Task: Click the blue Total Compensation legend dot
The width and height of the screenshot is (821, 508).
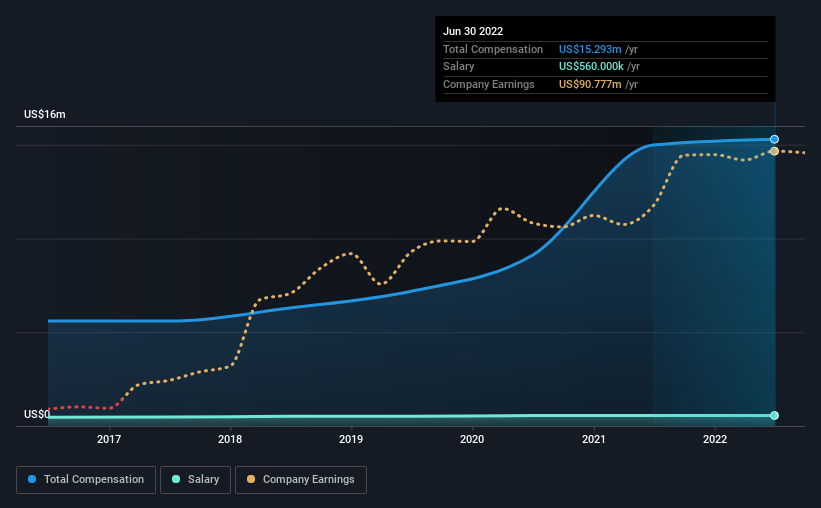Action: click(32, 479)
